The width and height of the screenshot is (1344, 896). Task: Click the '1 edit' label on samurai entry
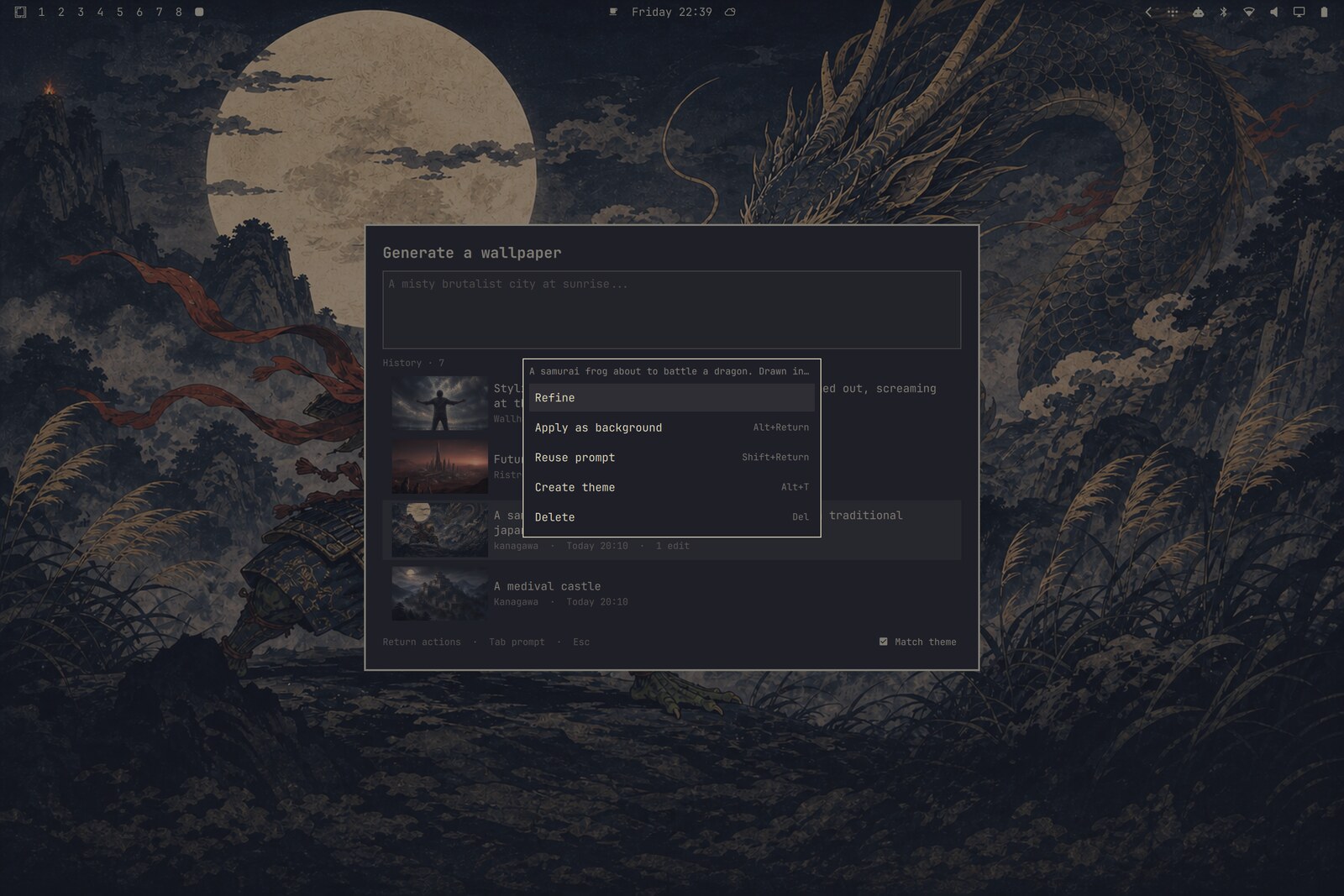(x=672, y=546)
